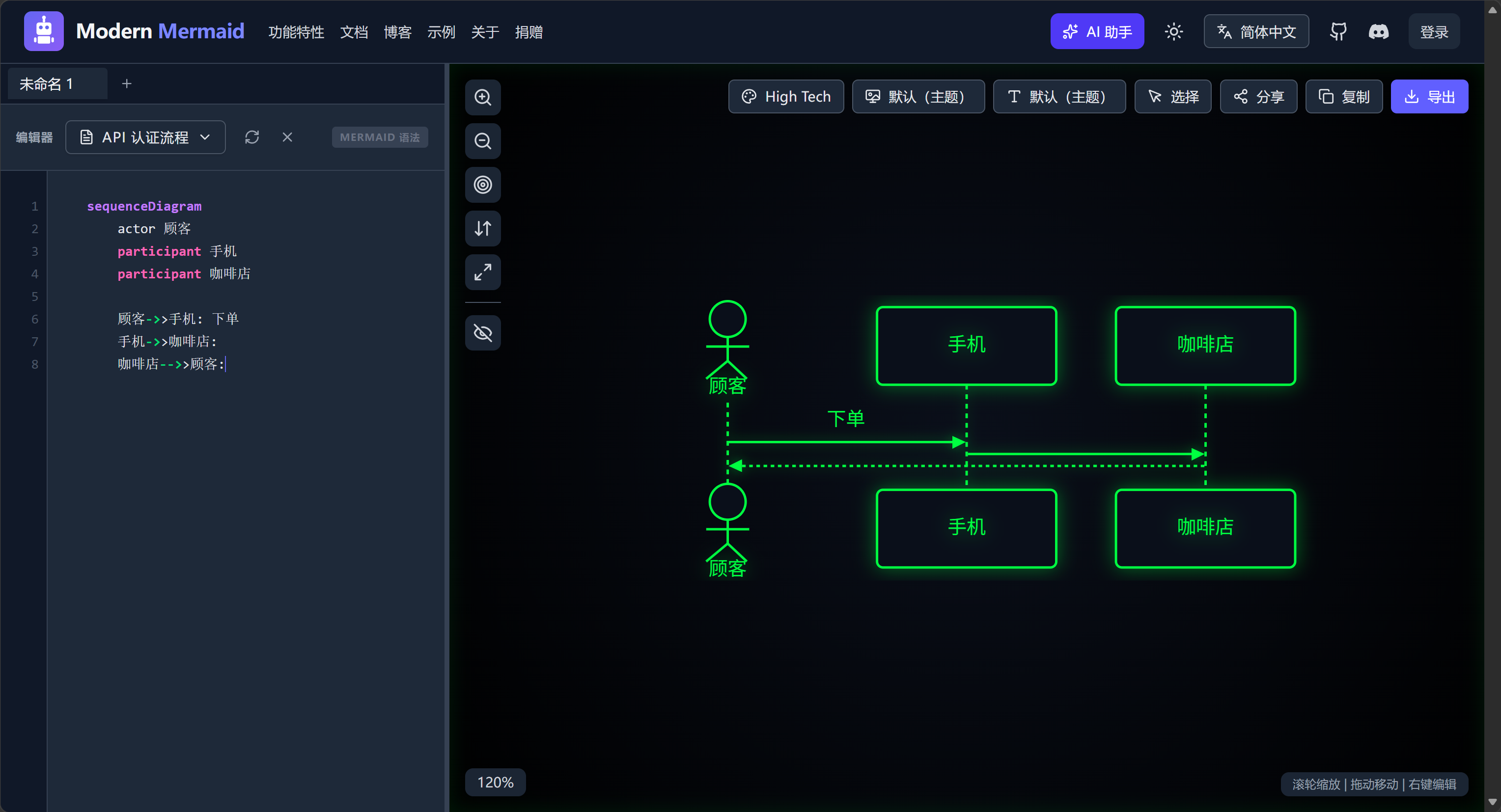The height and width of the screenshot is (812, 1501).
Task: Visit the 关于 page
Action: click(x=485, y=32)
